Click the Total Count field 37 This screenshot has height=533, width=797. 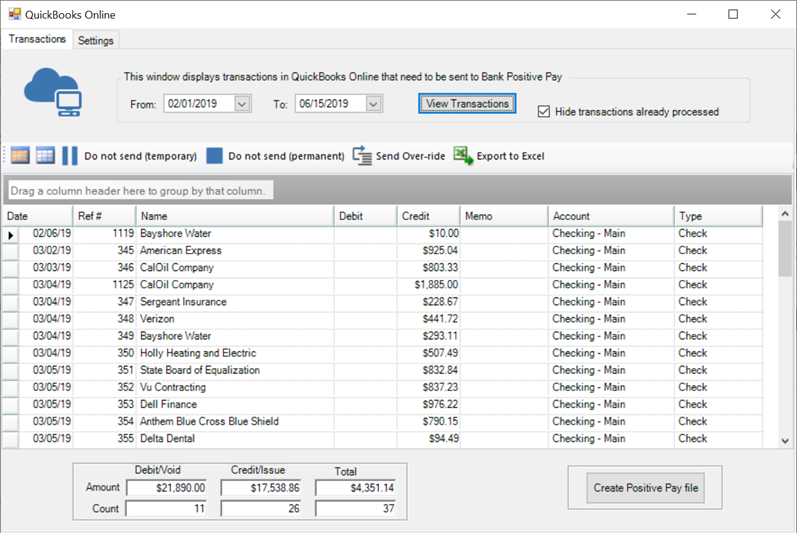[355, 509]
